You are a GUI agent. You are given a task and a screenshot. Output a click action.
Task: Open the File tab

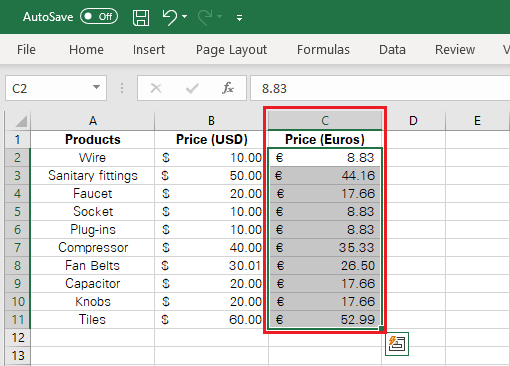(26, 50)
